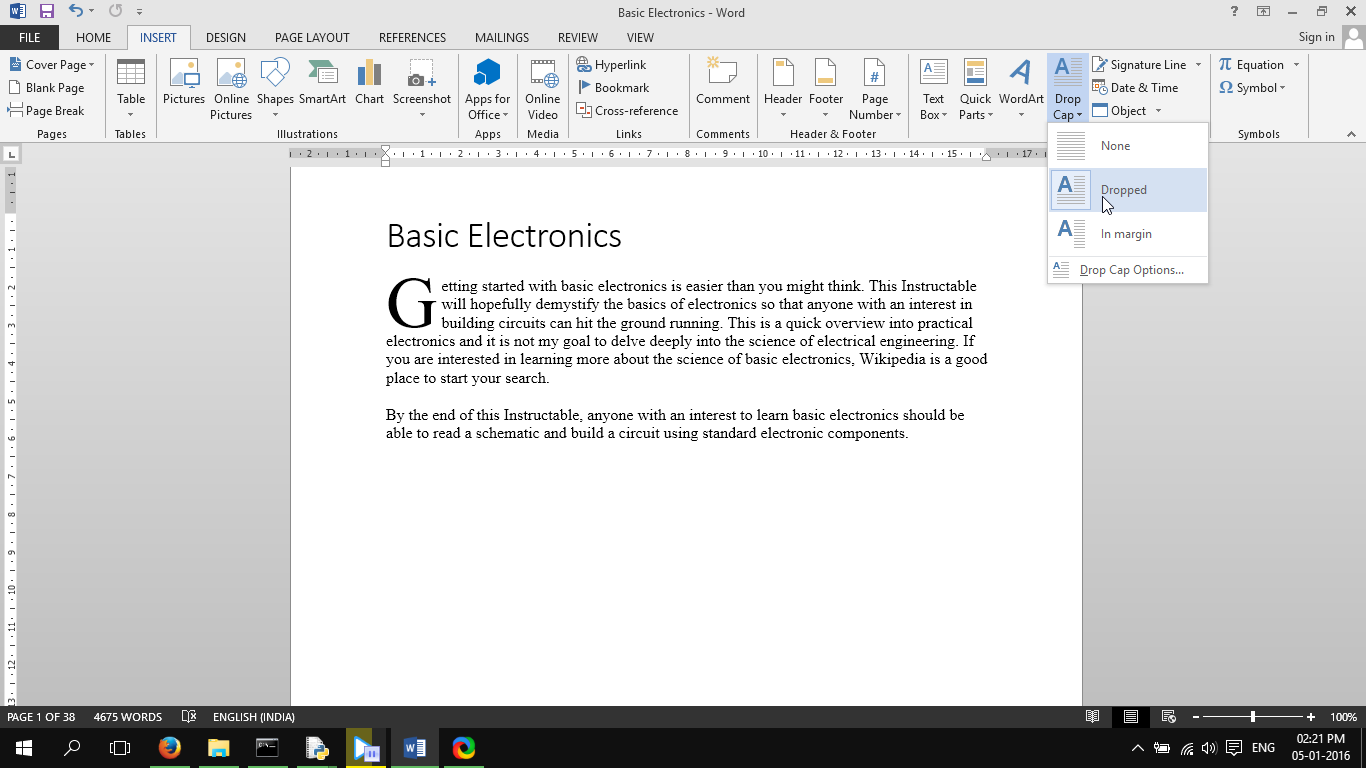
Task: Click the zoom slider handle
Action: (1253, 717)
